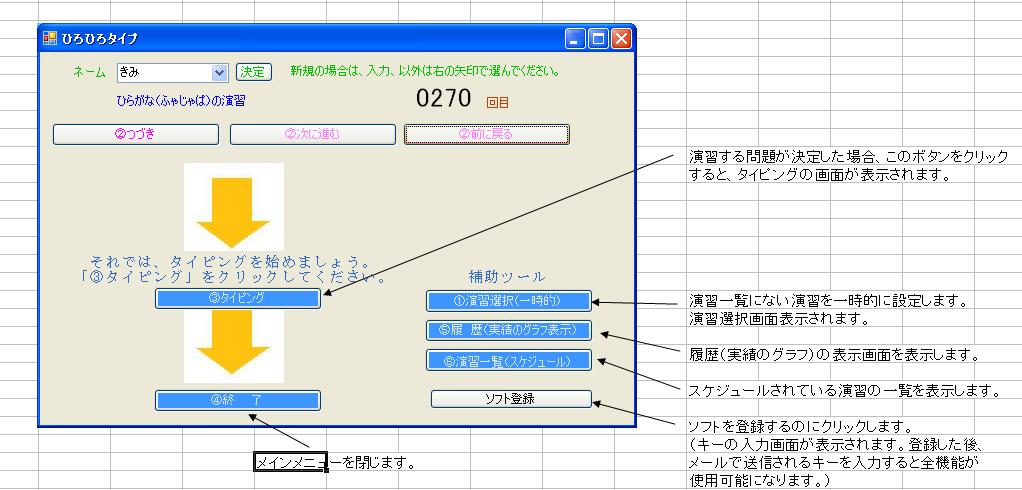This screenshot has height=490, width=1022.
Task: Click the upper yellow down arrow image
Action: [x=233, y=207]
